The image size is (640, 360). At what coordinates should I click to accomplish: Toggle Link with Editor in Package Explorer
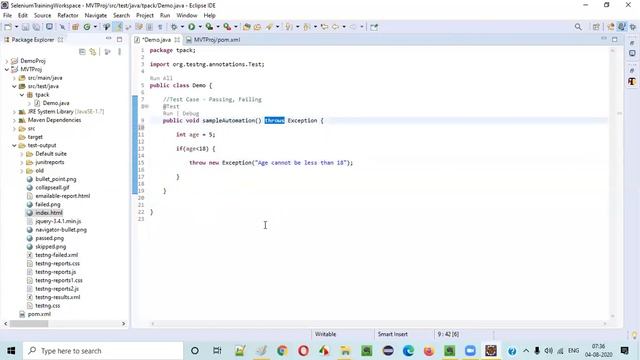coord(93,52)
